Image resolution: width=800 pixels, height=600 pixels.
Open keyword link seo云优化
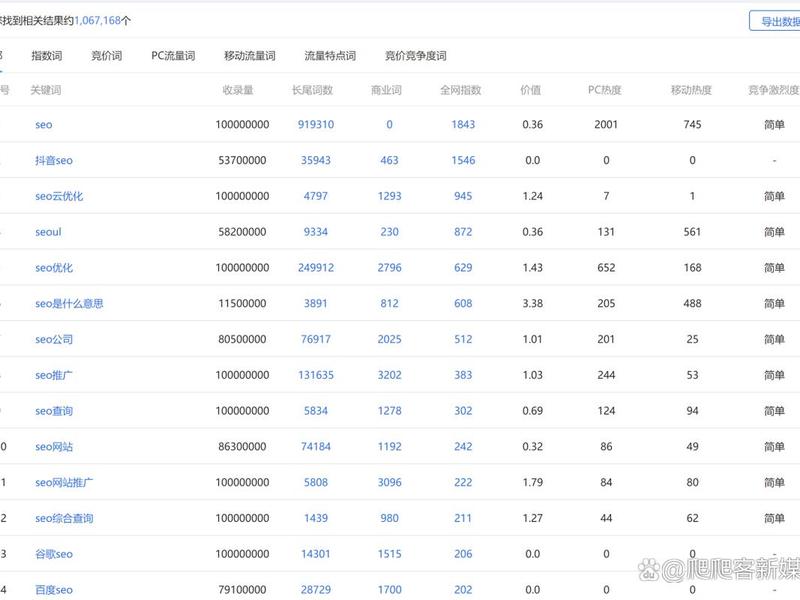click(x=59, y=196)
